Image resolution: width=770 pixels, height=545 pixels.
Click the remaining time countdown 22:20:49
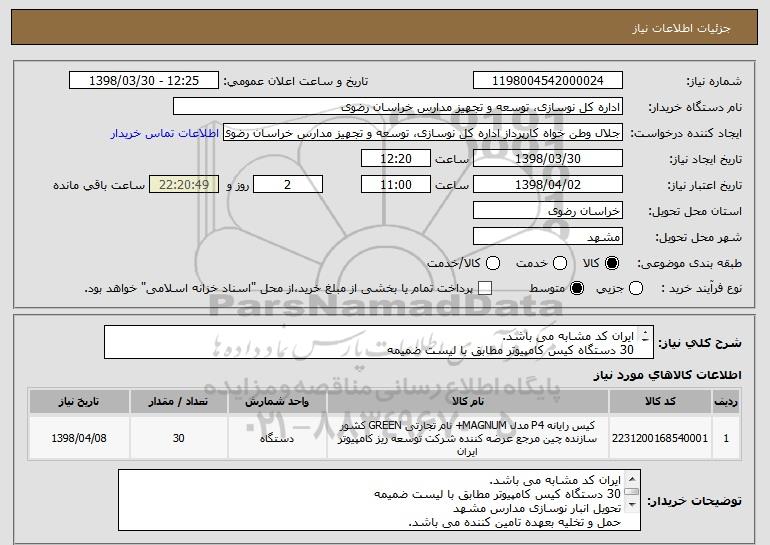[184, 185]
